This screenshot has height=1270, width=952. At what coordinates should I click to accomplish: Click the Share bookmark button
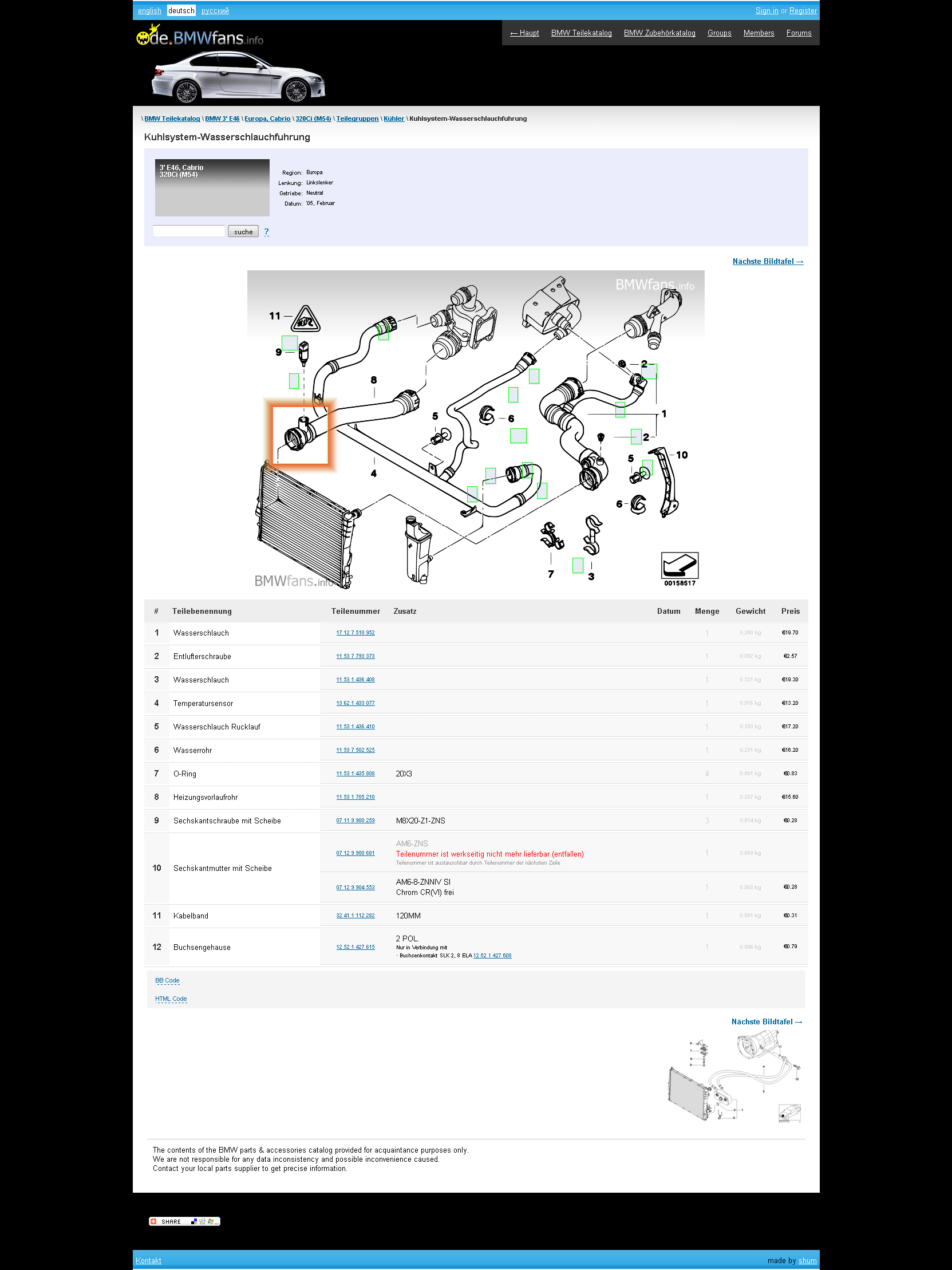pyautogui.click(x=184, y=1221)
